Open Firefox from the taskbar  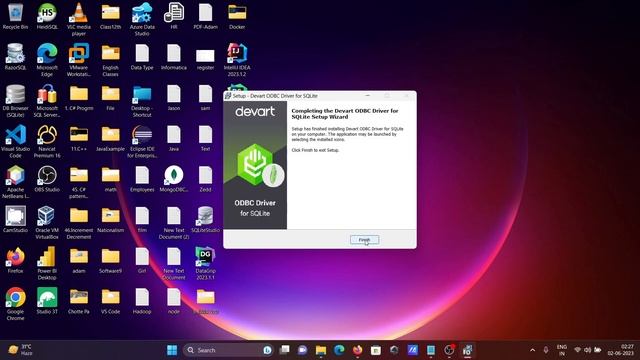[x=358, y=350]
